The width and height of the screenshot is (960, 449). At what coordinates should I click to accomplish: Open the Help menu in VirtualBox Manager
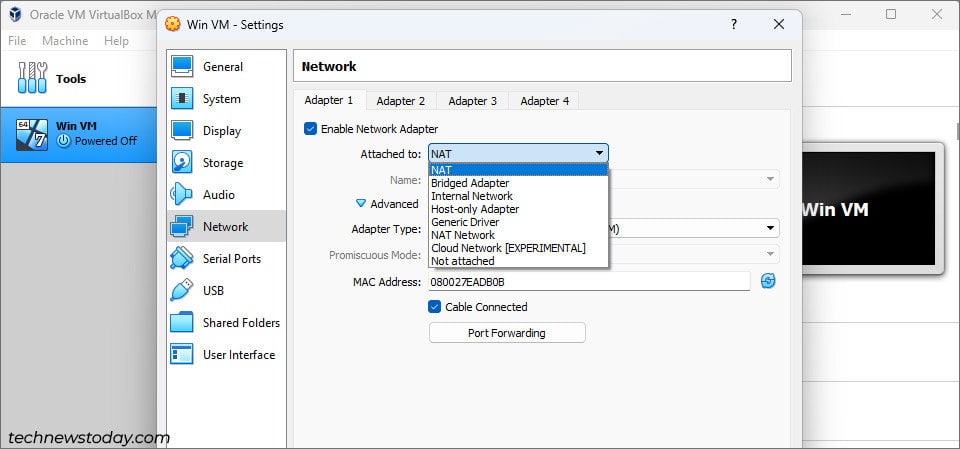(116, 40)
